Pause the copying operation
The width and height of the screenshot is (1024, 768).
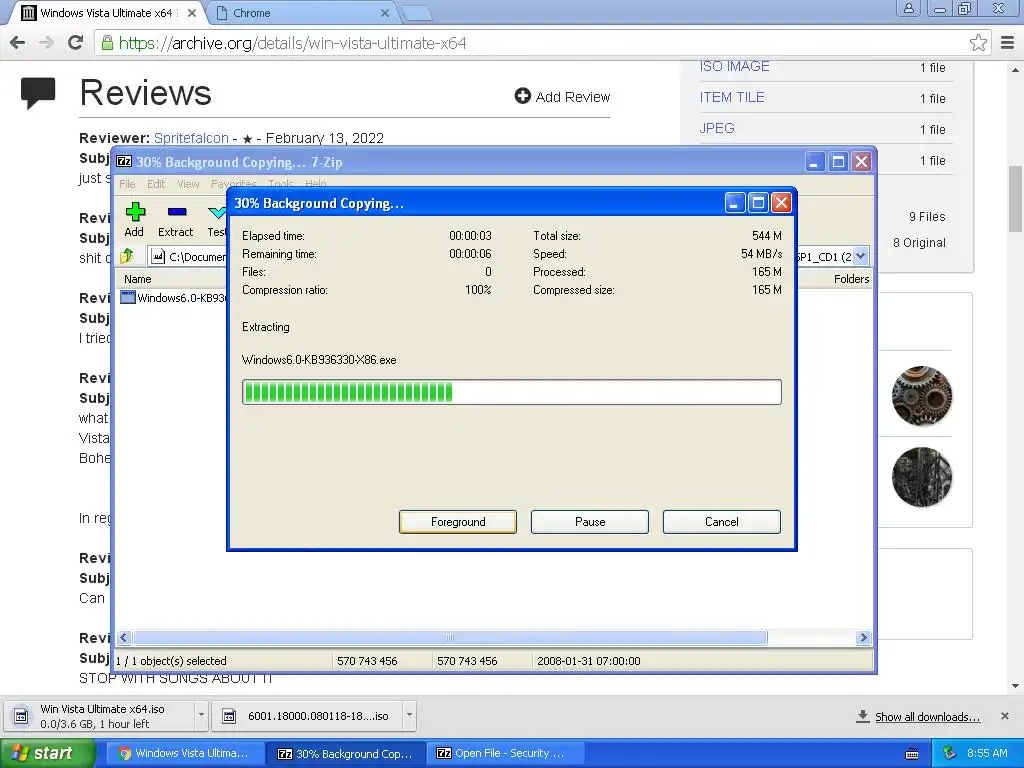click(590, 522)
